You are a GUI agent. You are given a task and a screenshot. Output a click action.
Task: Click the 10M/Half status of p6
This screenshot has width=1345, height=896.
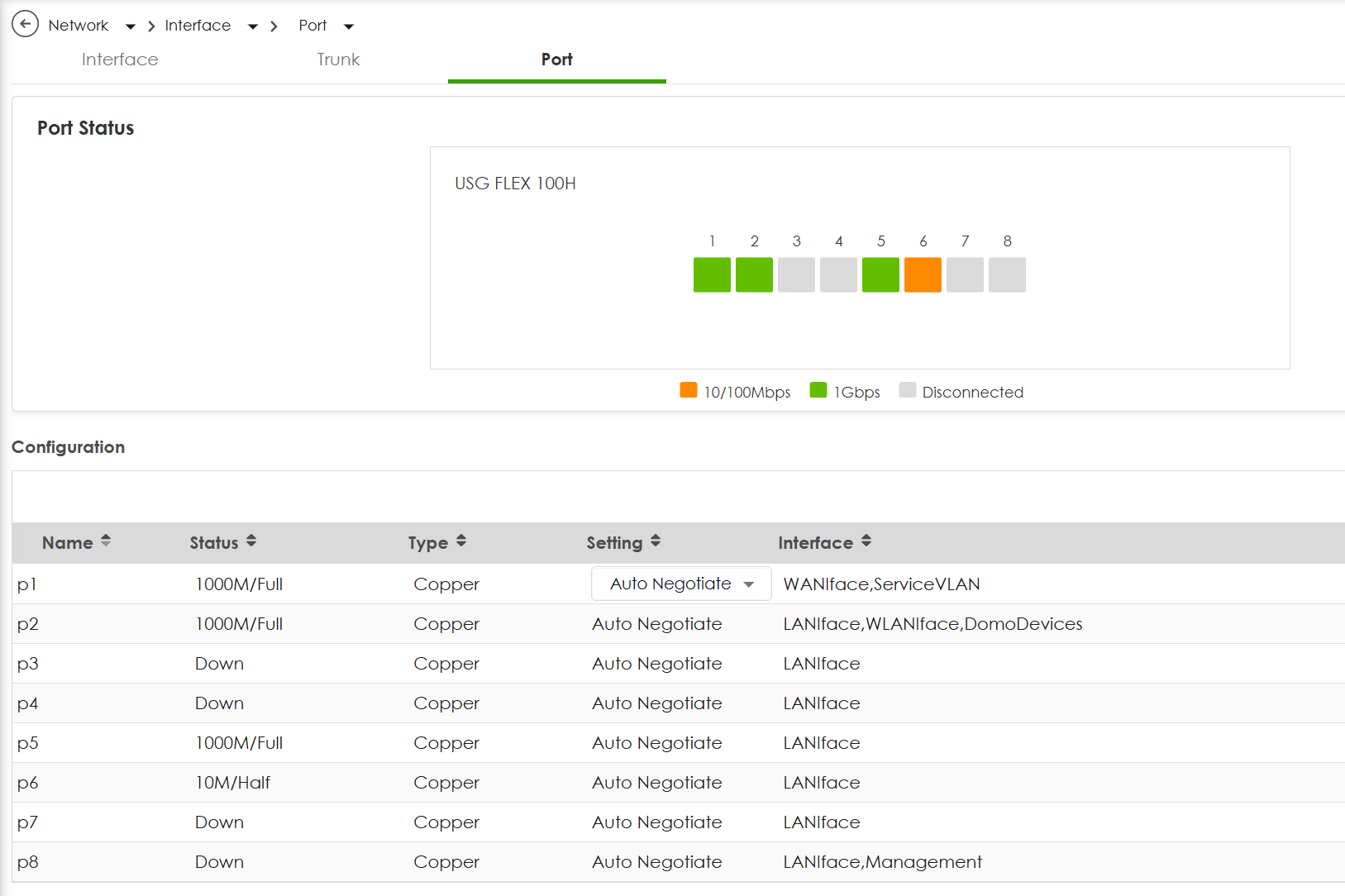tap(233, 783)
